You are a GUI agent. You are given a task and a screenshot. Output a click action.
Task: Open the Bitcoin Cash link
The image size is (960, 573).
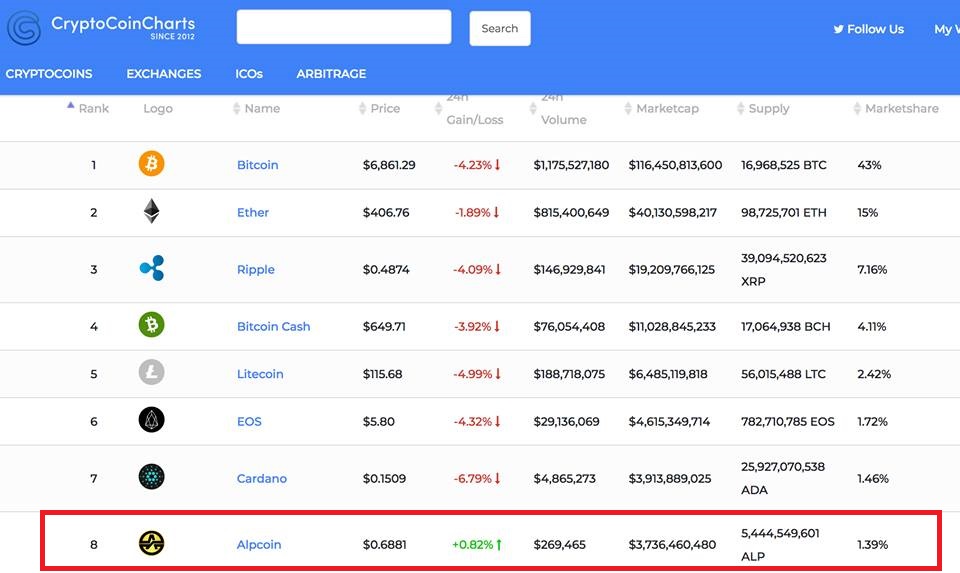point(274,326)
